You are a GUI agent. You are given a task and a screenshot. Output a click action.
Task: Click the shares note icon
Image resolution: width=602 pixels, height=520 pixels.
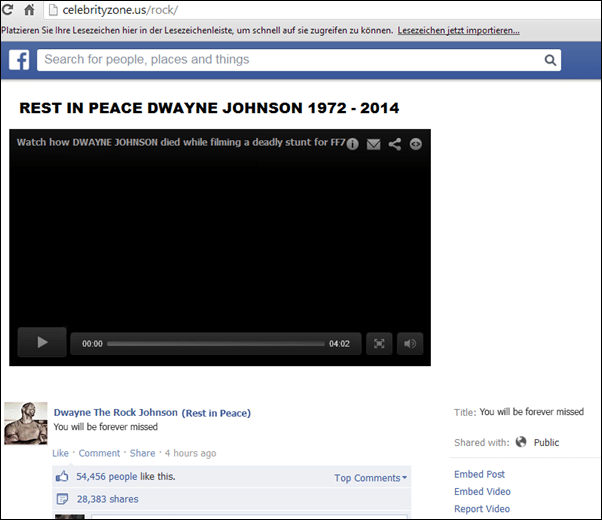click(x=62, y=499)
